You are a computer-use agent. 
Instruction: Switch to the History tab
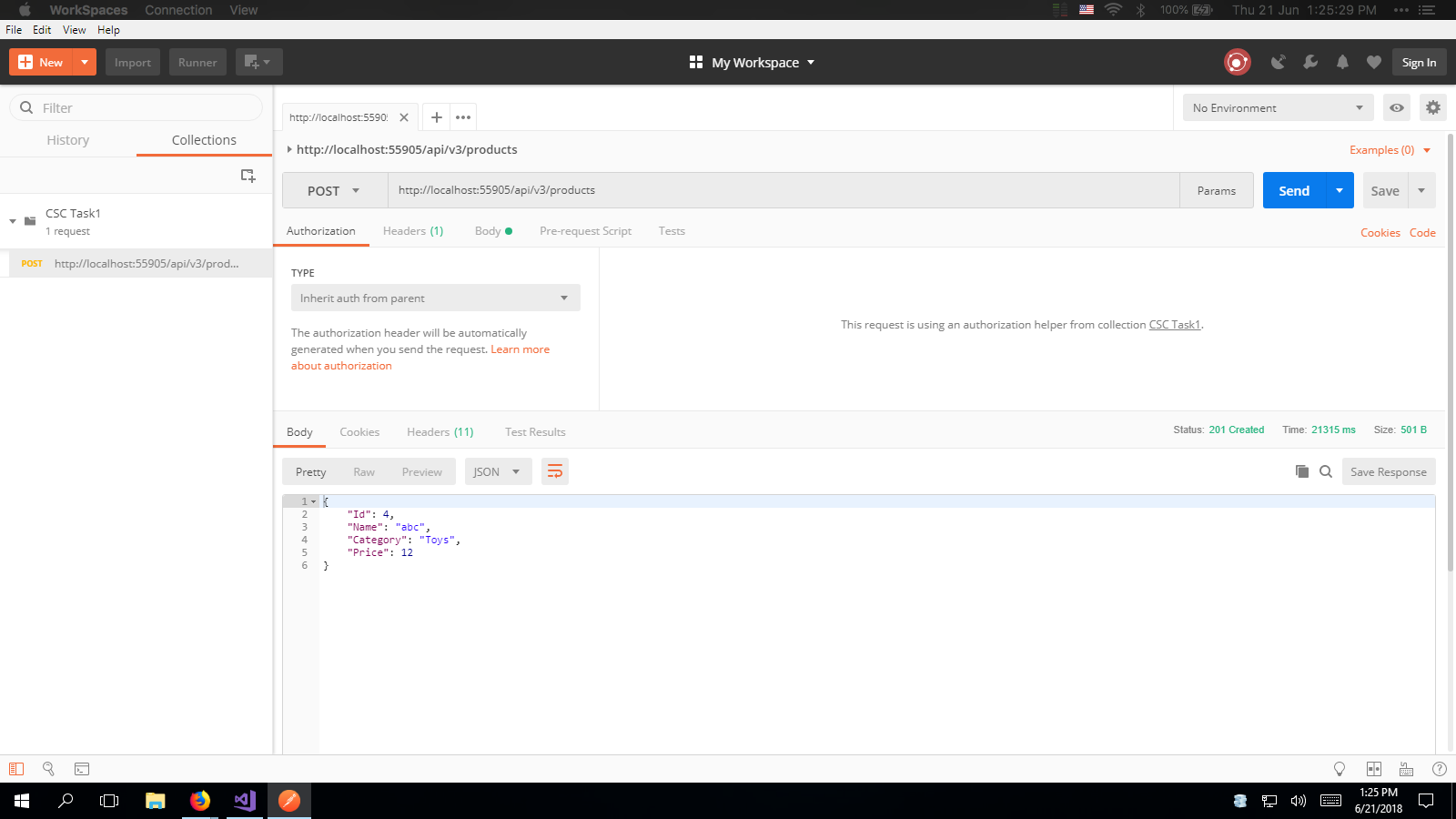(68, 140)
